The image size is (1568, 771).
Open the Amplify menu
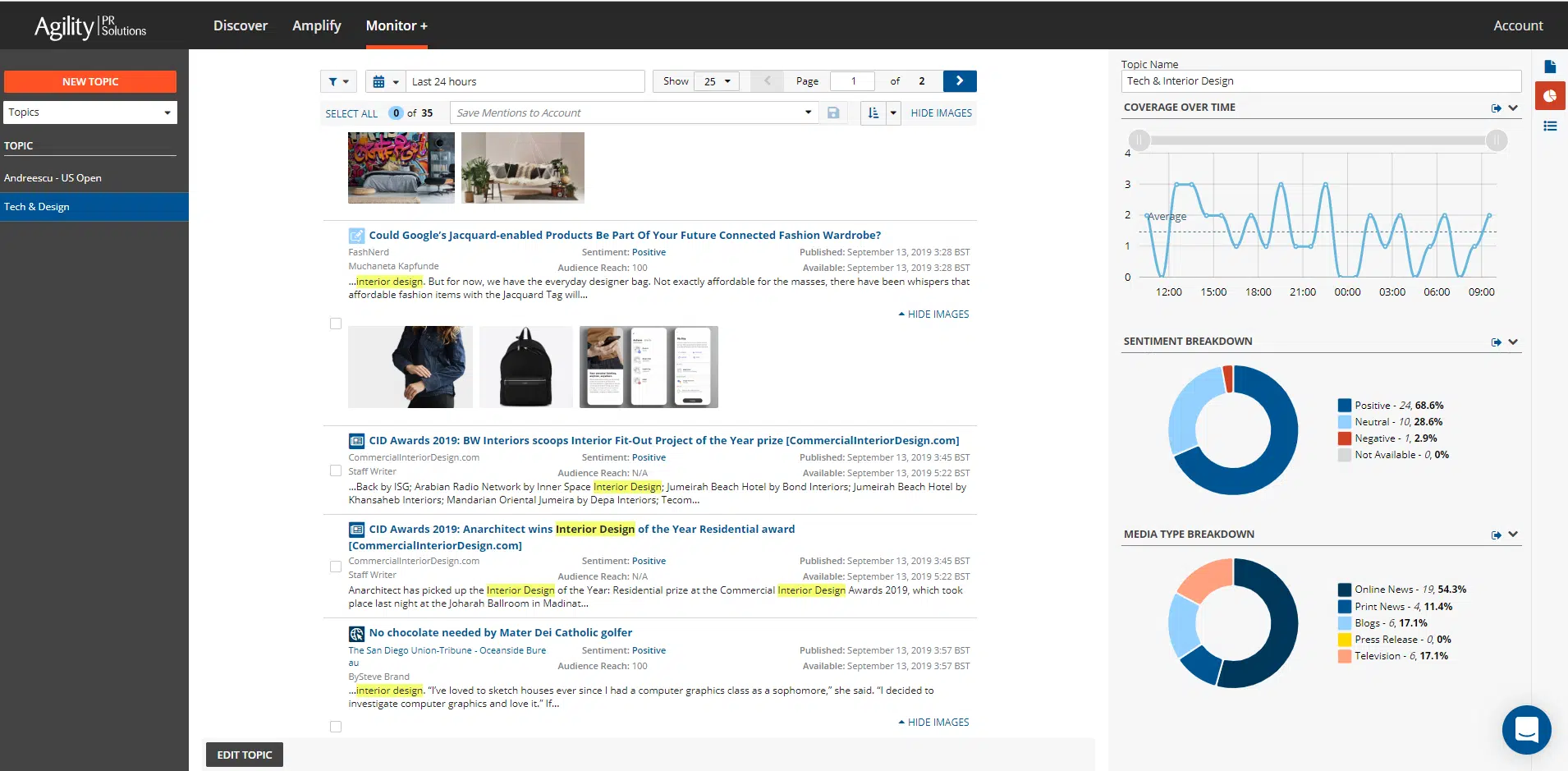point(317,25)
